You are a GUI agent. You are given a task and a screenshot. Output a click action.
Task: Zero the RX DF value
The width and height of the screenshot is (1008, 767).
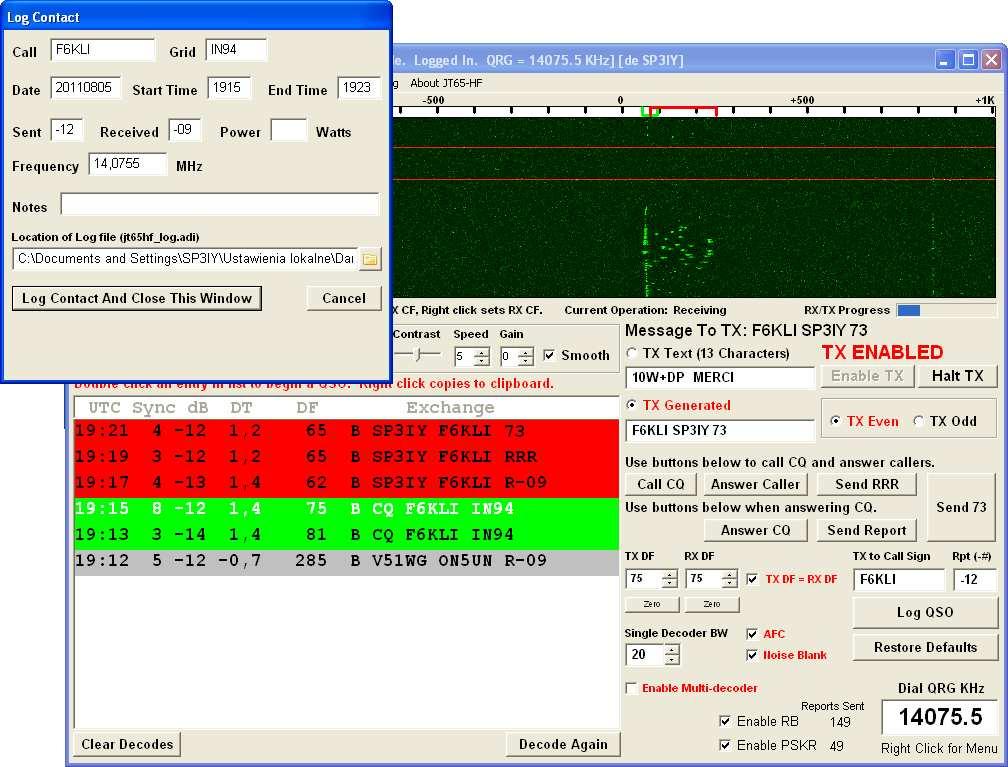click(x=712, y=604)
